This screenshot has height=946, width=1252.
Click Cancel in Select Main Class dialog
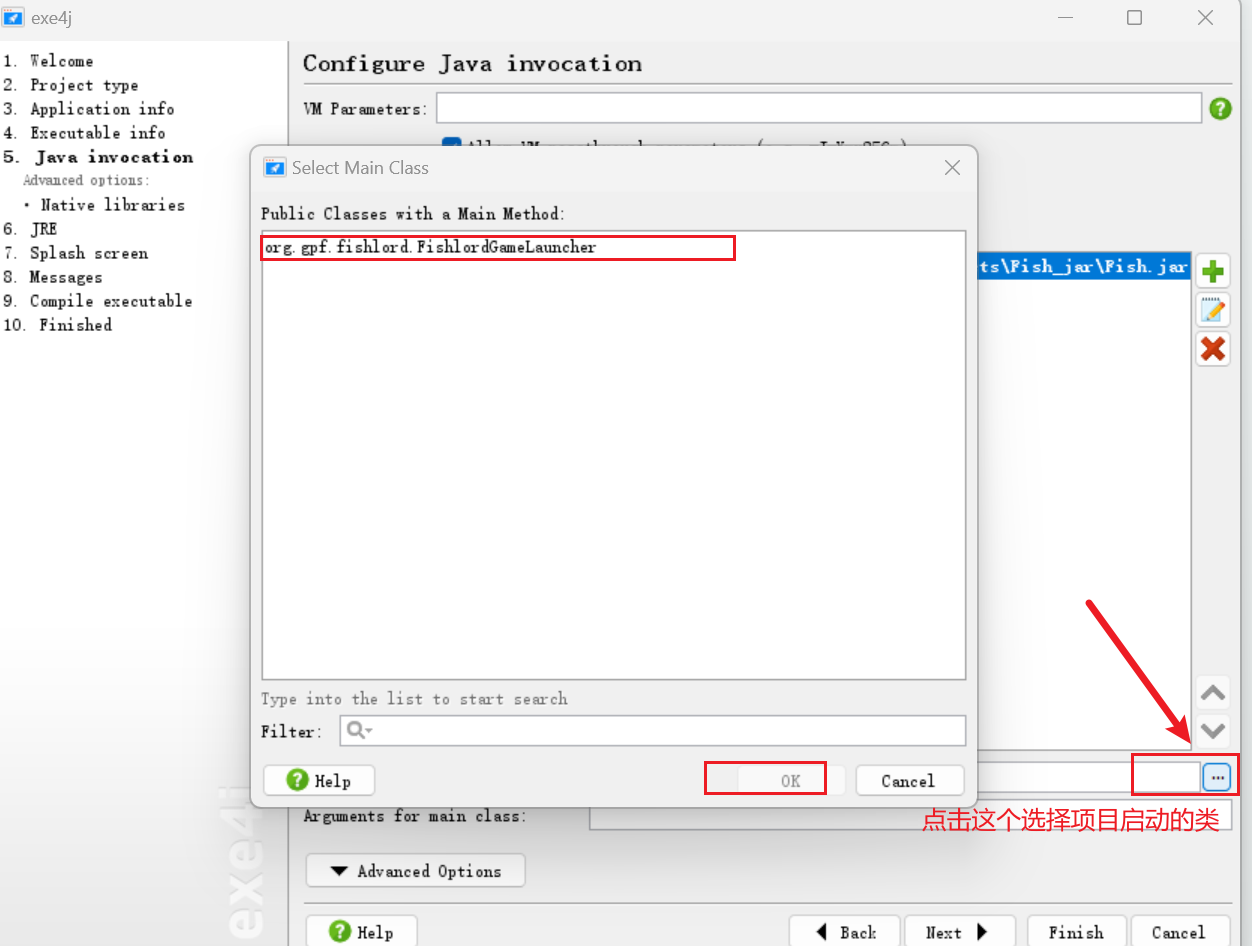[x=908, y=781]
